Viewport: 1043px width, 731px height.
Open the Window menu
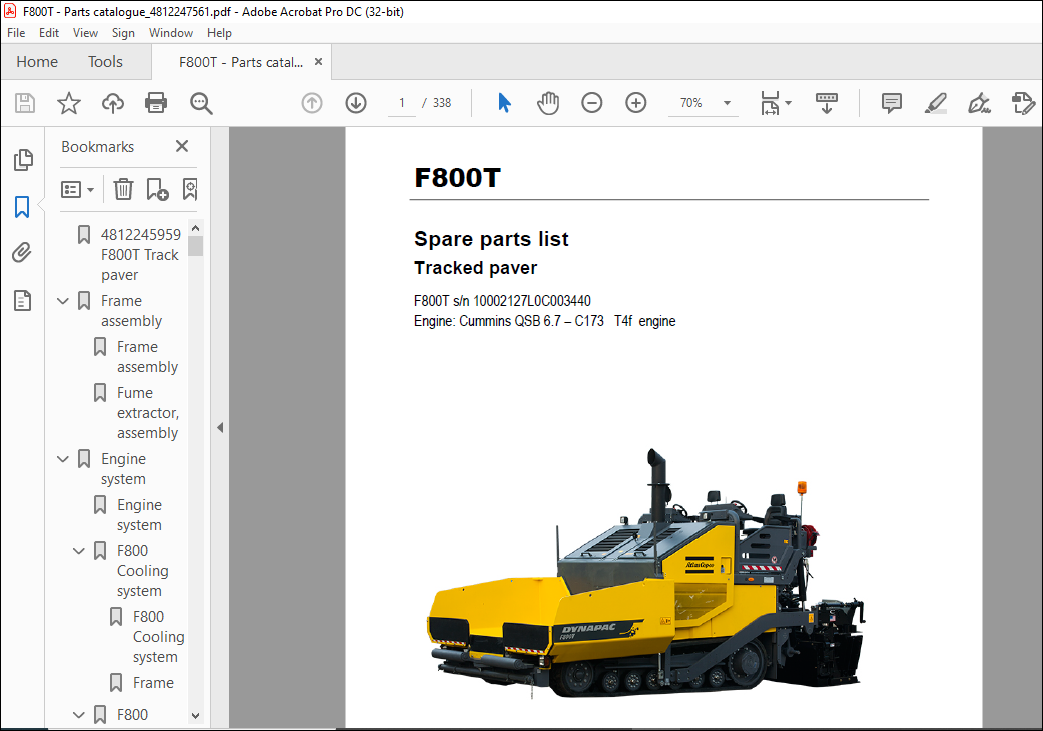(x=171, y=33)
